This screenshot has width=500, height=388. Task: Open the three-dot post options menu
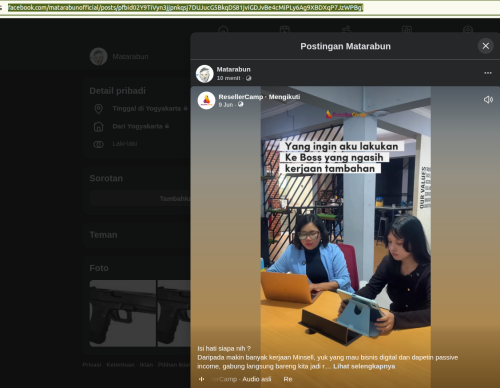pos(488,73)
